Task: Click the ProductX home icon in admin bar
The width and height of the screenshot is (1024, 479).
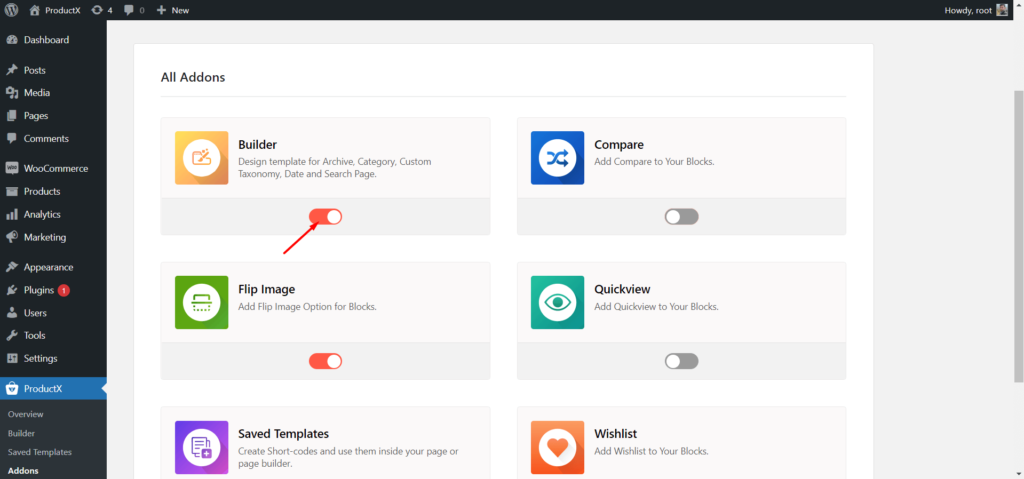Action: [x=35, y=10]
